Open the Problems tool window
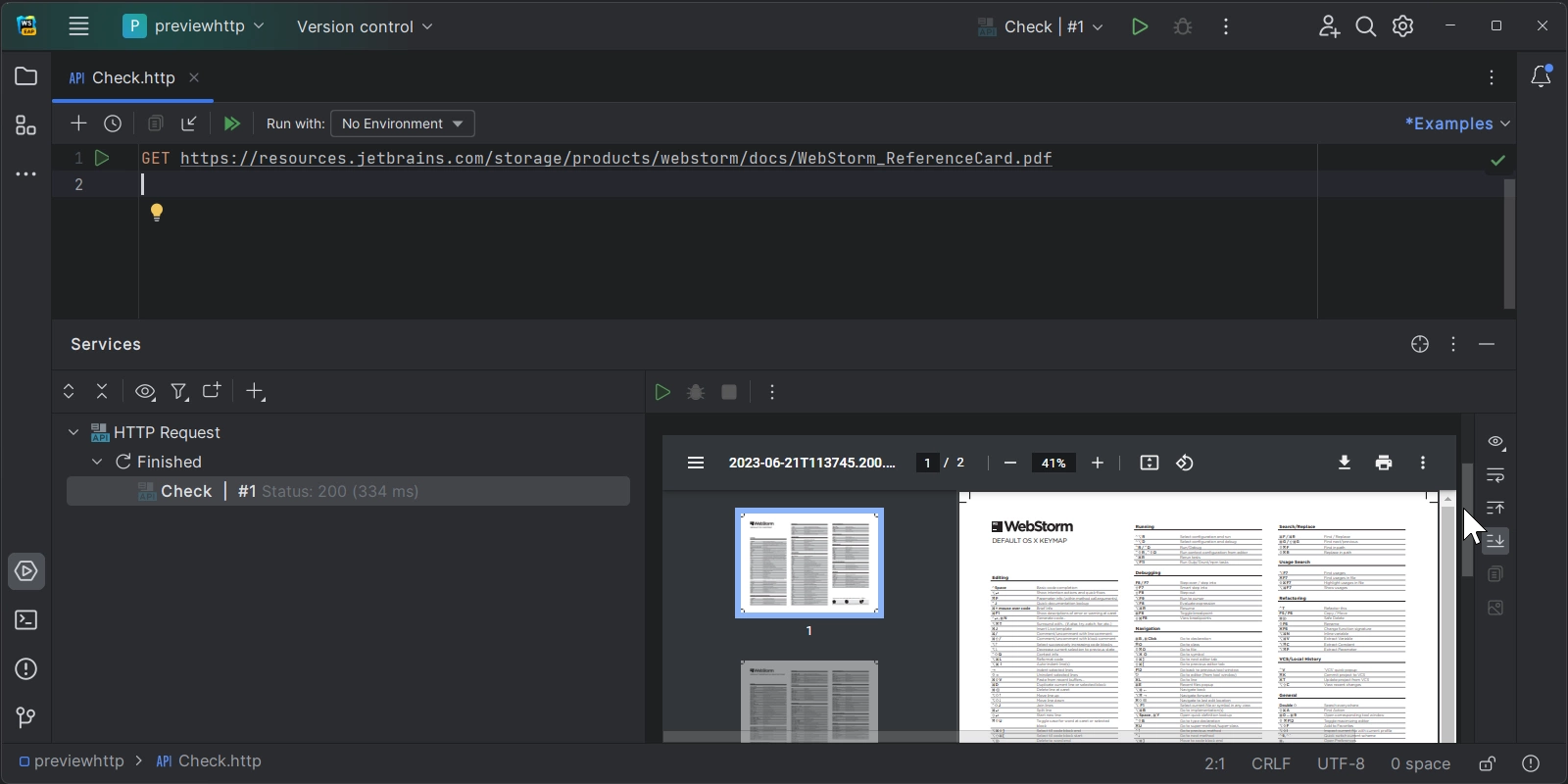Viewport: 1568px width, 784px height. (x=26, y=669)
